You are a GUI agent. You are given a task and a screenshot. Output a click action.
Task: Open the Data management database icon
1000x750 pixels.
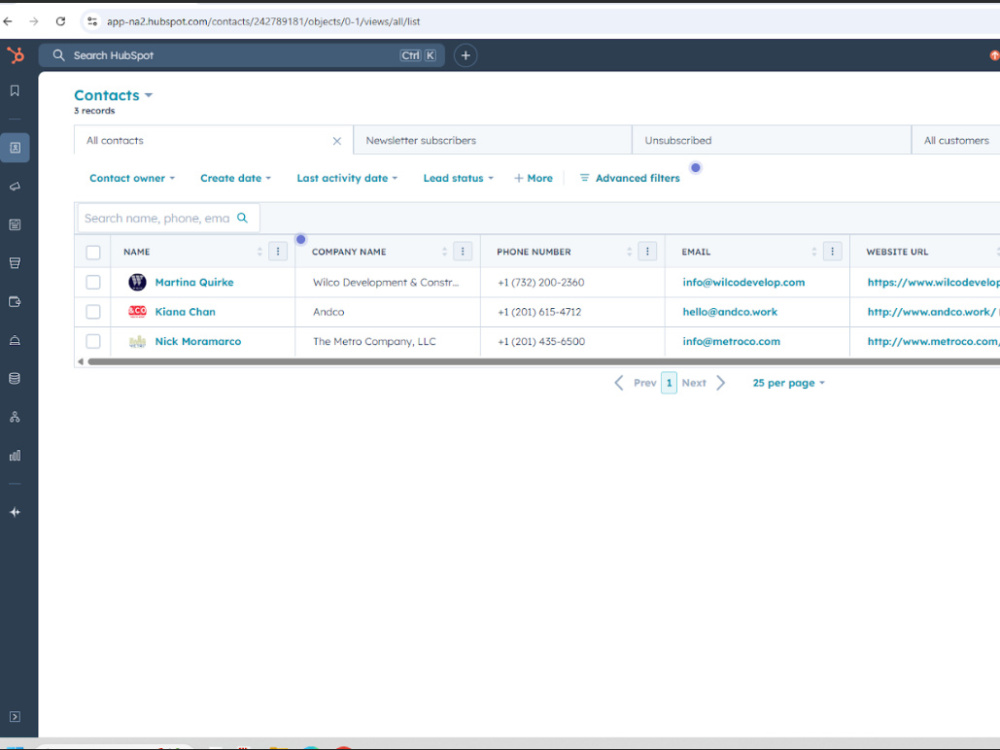pyautogui.click(x=15, y=378)
